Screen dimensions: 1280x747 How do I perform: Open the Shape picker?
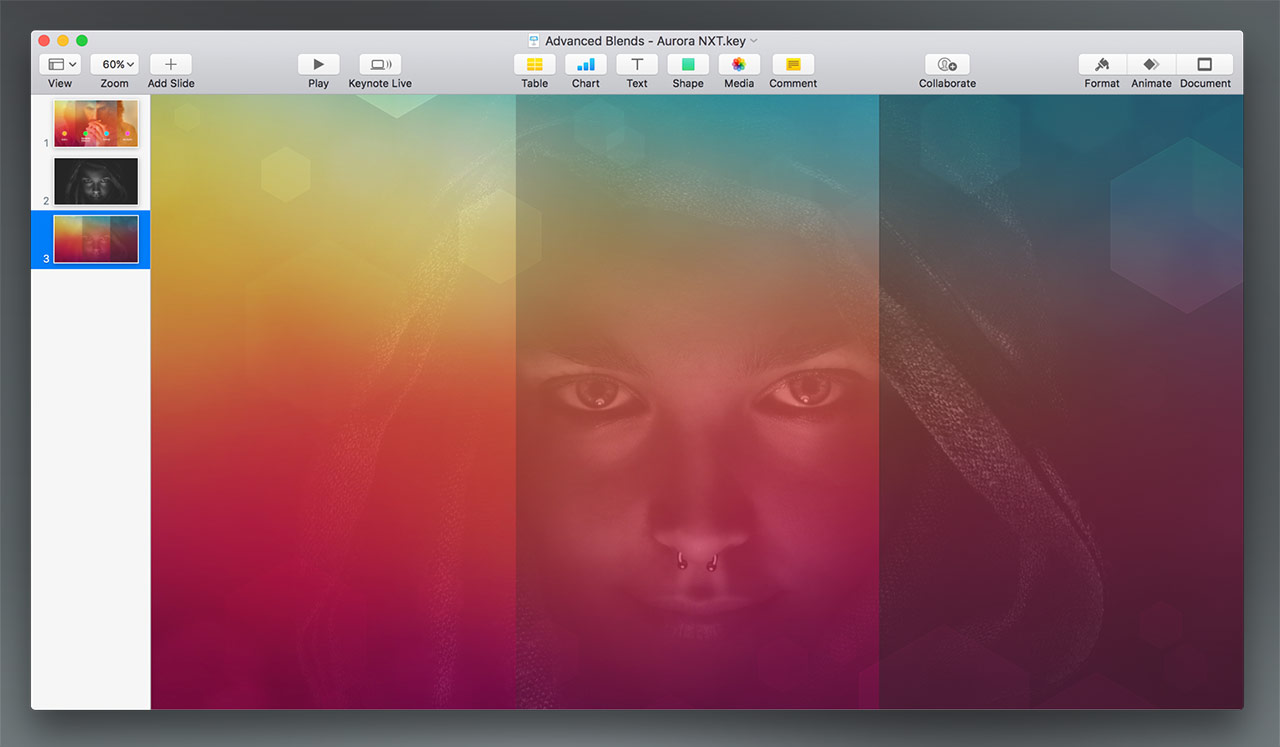point(688,65)
